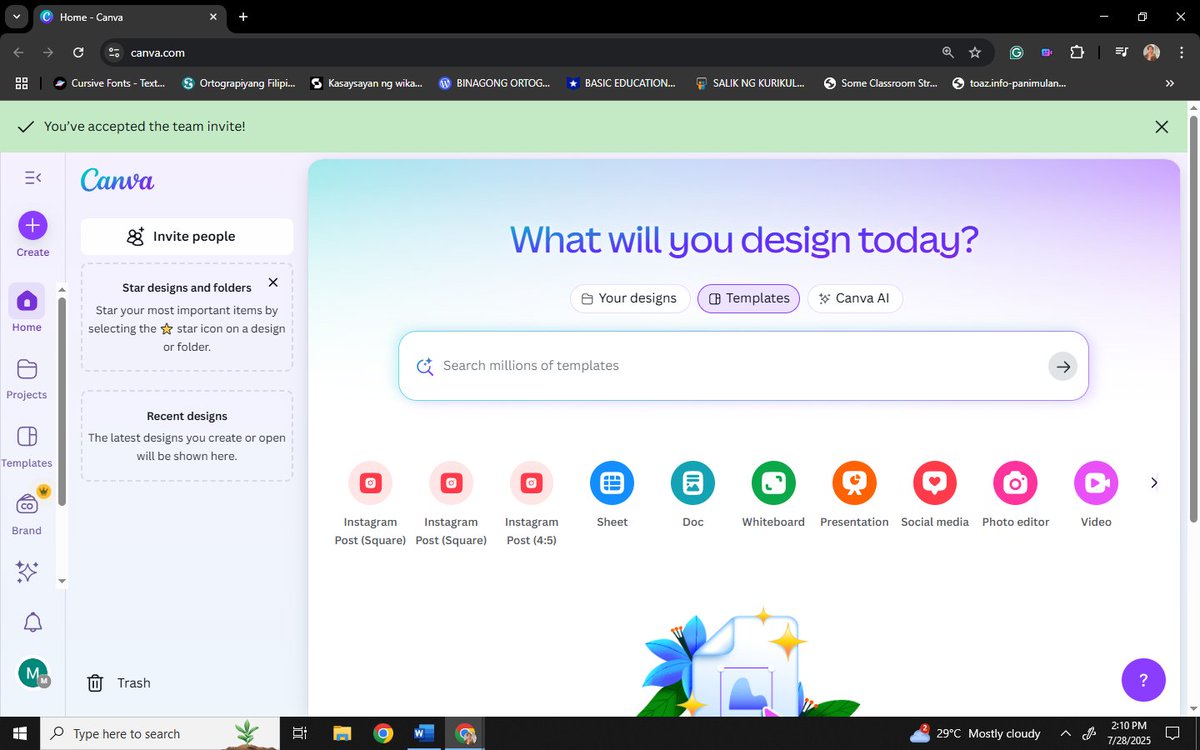The width and height of the screenshot is (1200, 750).
Task: Submit search with arrow button
Action: (1063, 366)
